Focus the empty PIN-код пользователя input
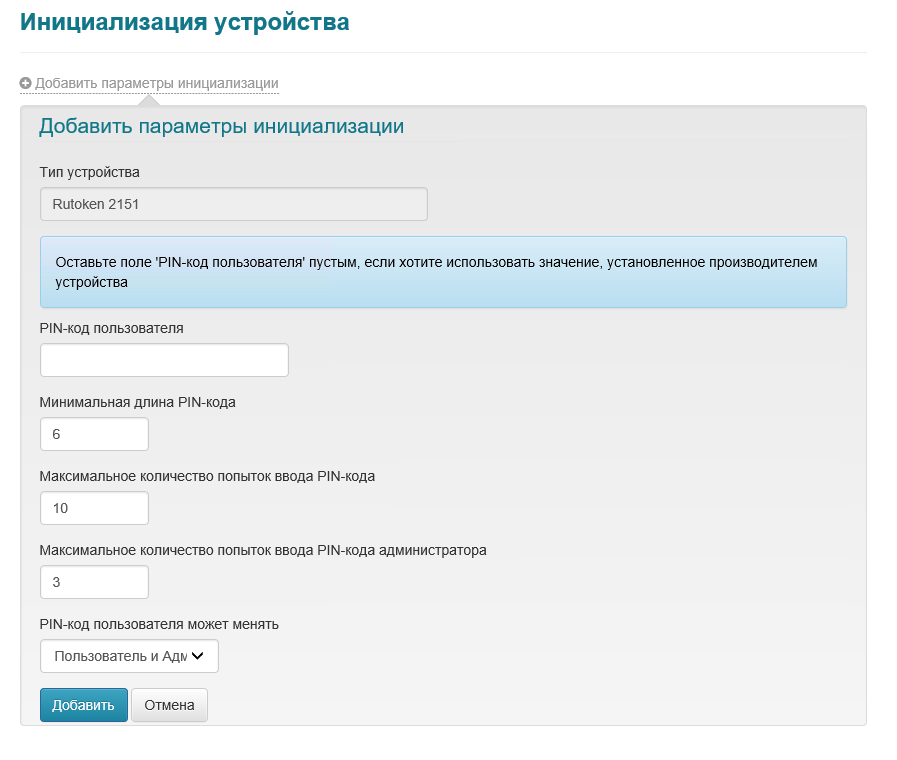 164,360
